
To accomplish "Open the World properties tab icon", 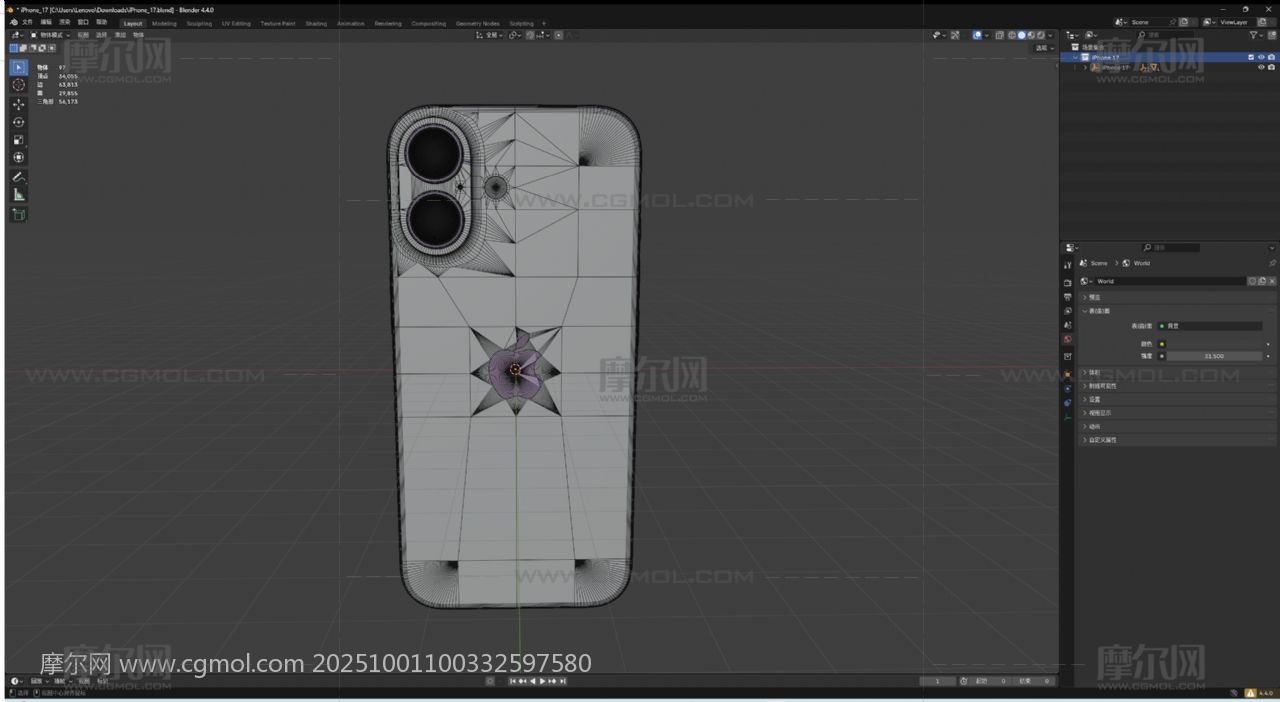I will [1068, 339].
